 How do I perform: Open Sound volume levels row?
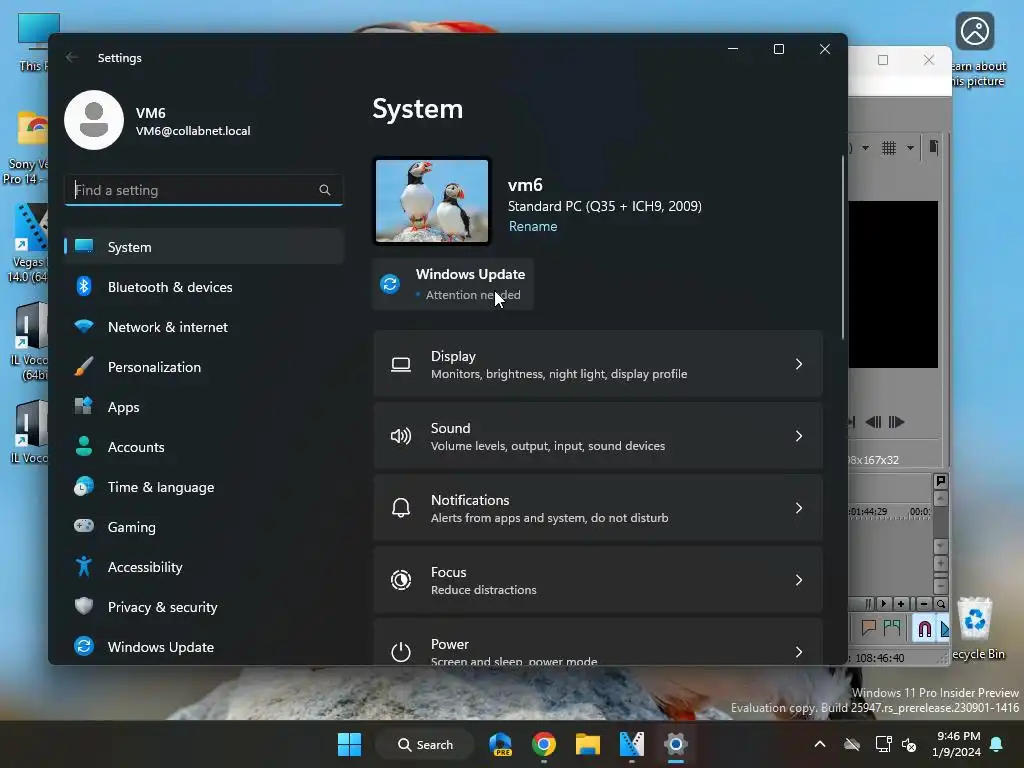click(598, 436)
